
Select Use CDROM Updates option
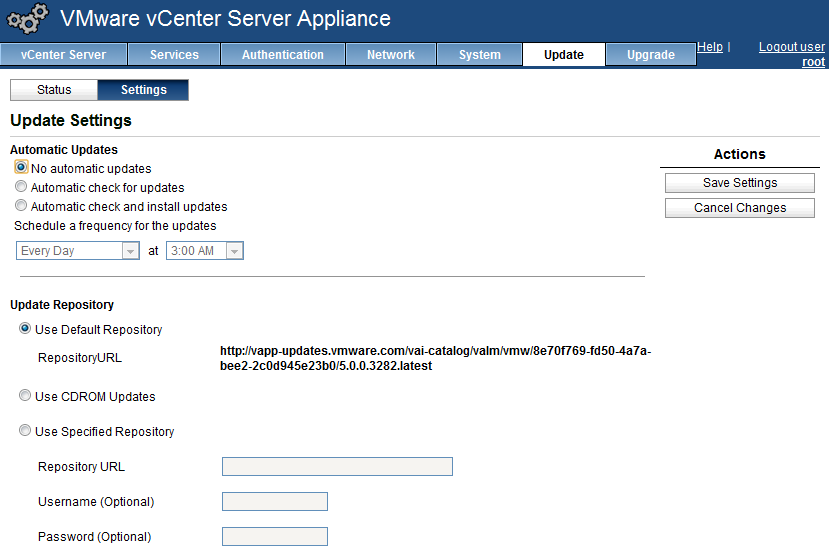(x=25, y=396)
